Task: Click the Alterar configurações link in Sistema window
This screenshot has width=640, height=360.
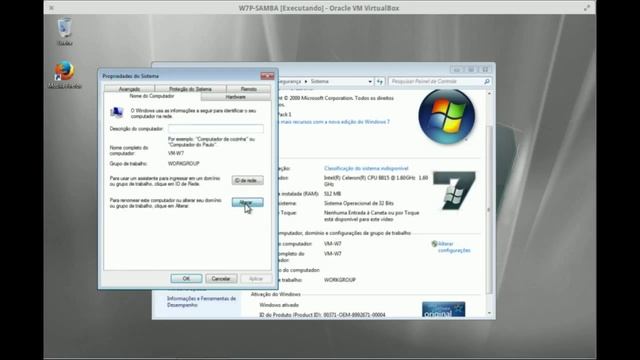Action: click(x=454, y=247)
